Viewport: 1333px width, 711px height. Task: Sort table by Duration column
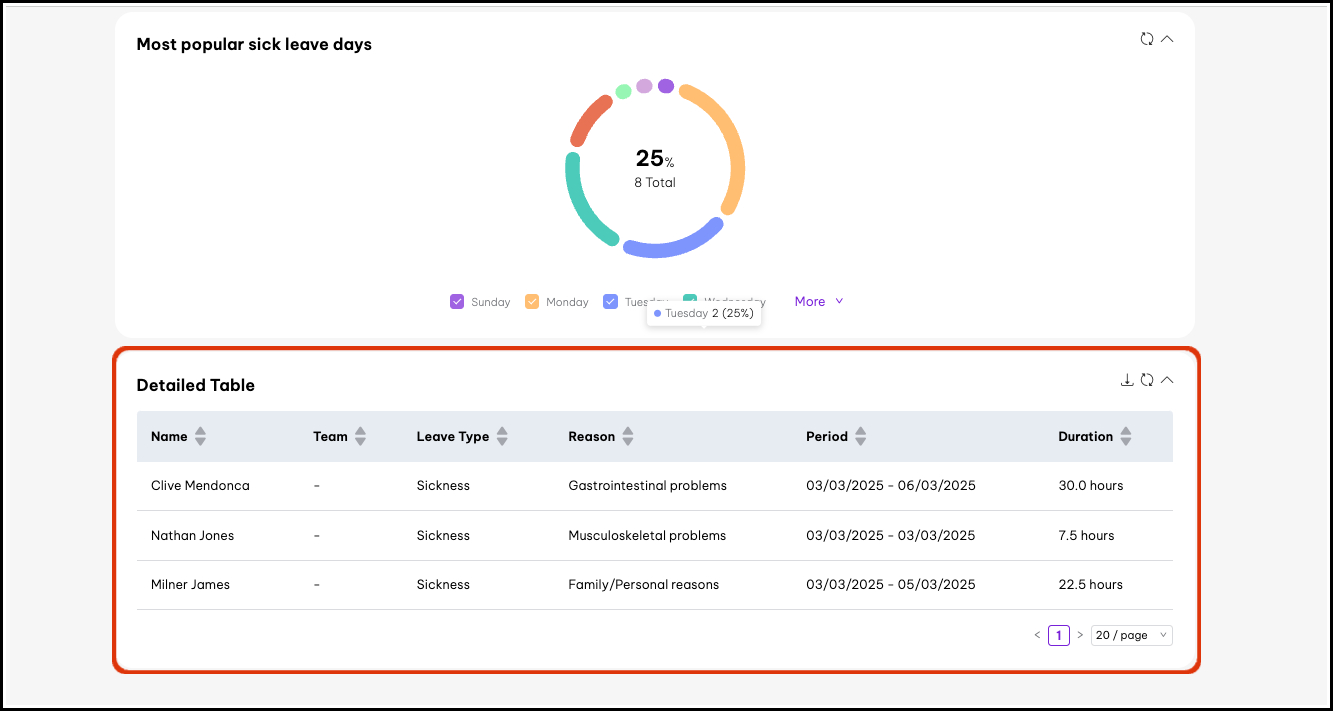[x=1126, y=436]
